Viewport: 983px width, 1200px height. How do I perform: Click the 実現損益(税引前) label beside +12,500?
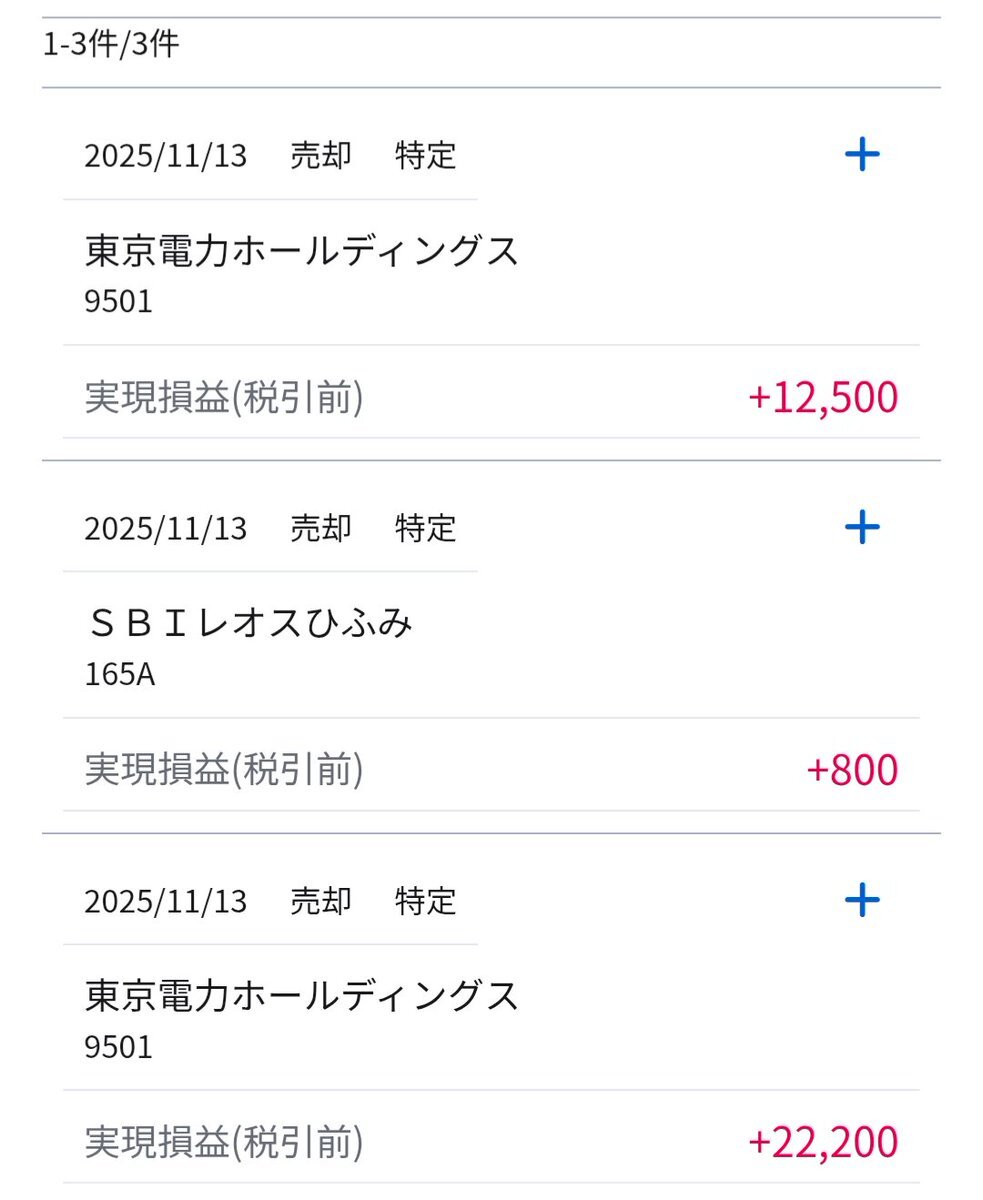point(224,398)
